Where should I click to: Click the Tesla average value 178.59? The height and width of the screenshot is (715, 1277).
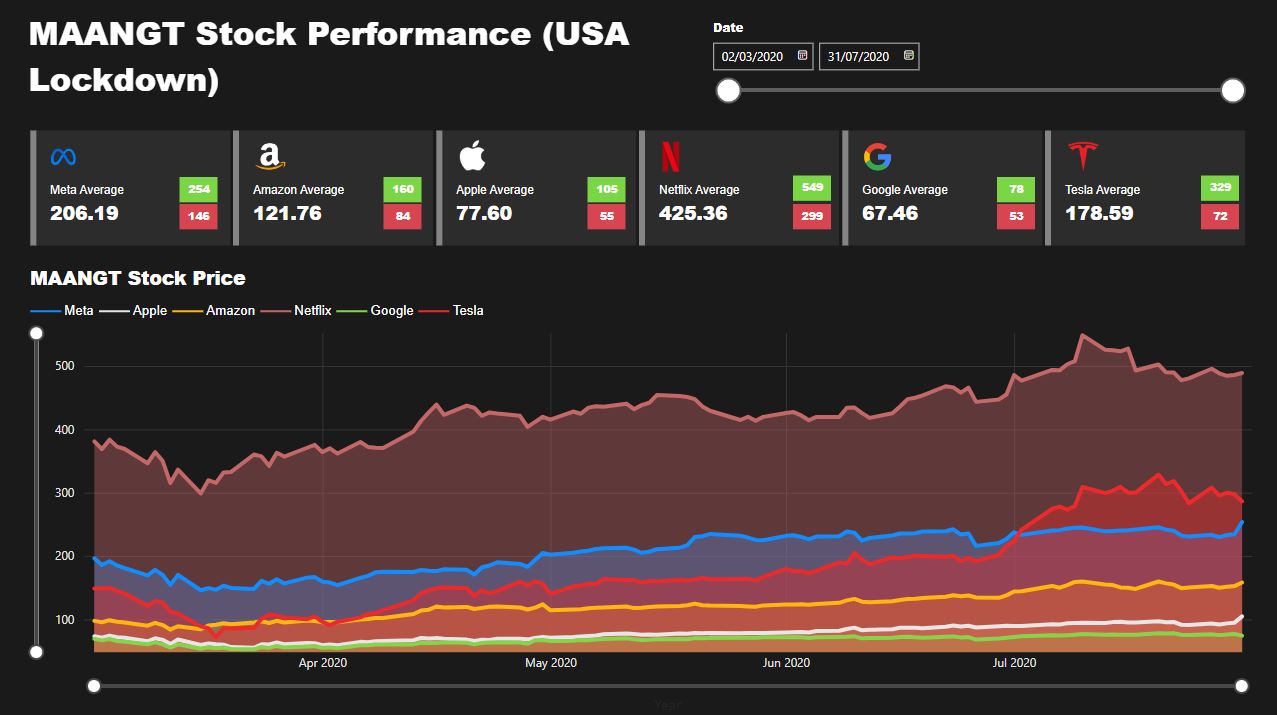1100,213
